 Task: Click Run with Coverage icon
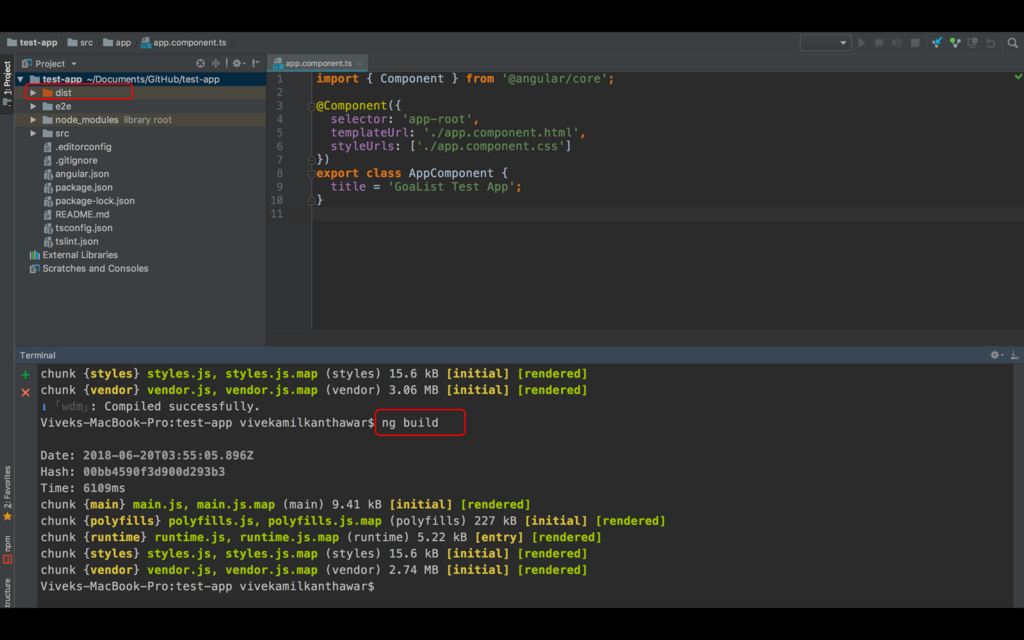coord(897,42)
